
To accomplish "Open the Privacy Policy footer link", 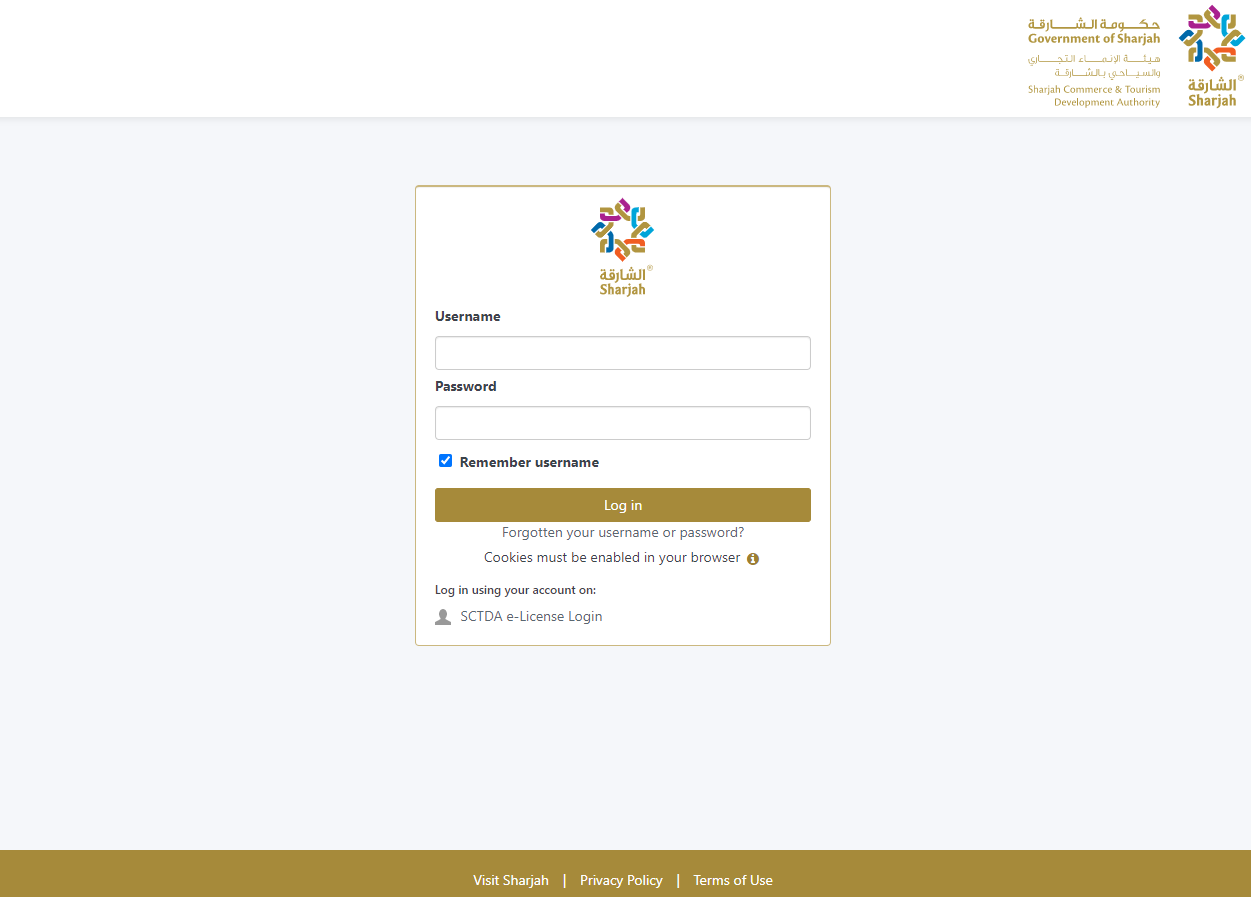I will click(621, 881).
